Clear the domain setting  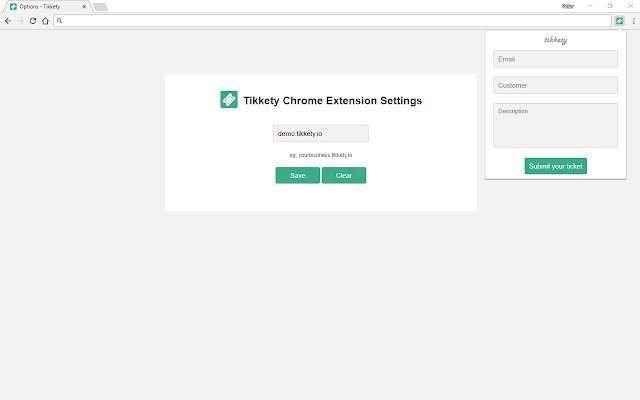coord(344,176)
